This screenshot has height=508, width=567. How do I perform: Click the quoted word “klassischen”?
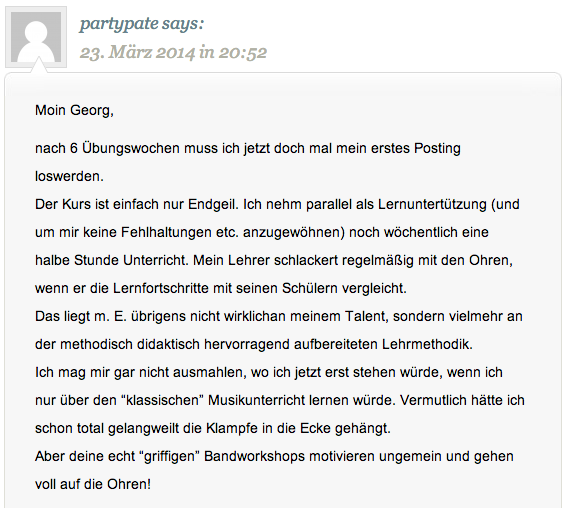[x=163, y=401]
